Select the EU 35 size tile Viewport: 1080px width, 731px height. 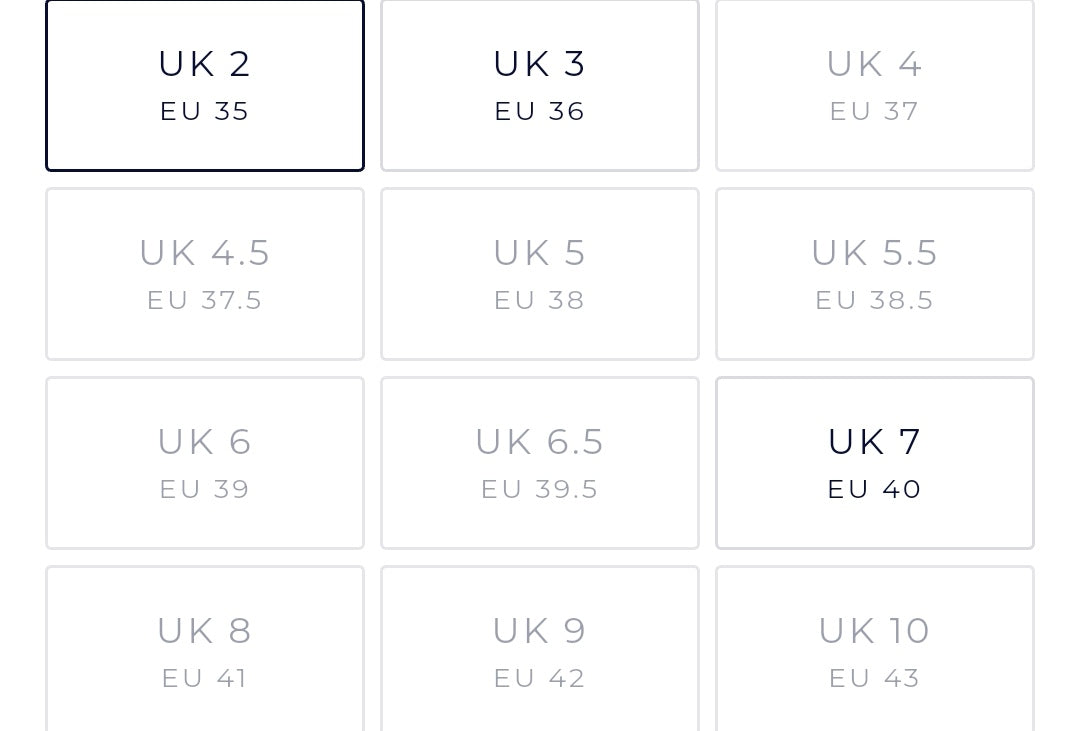pos(205,86)
